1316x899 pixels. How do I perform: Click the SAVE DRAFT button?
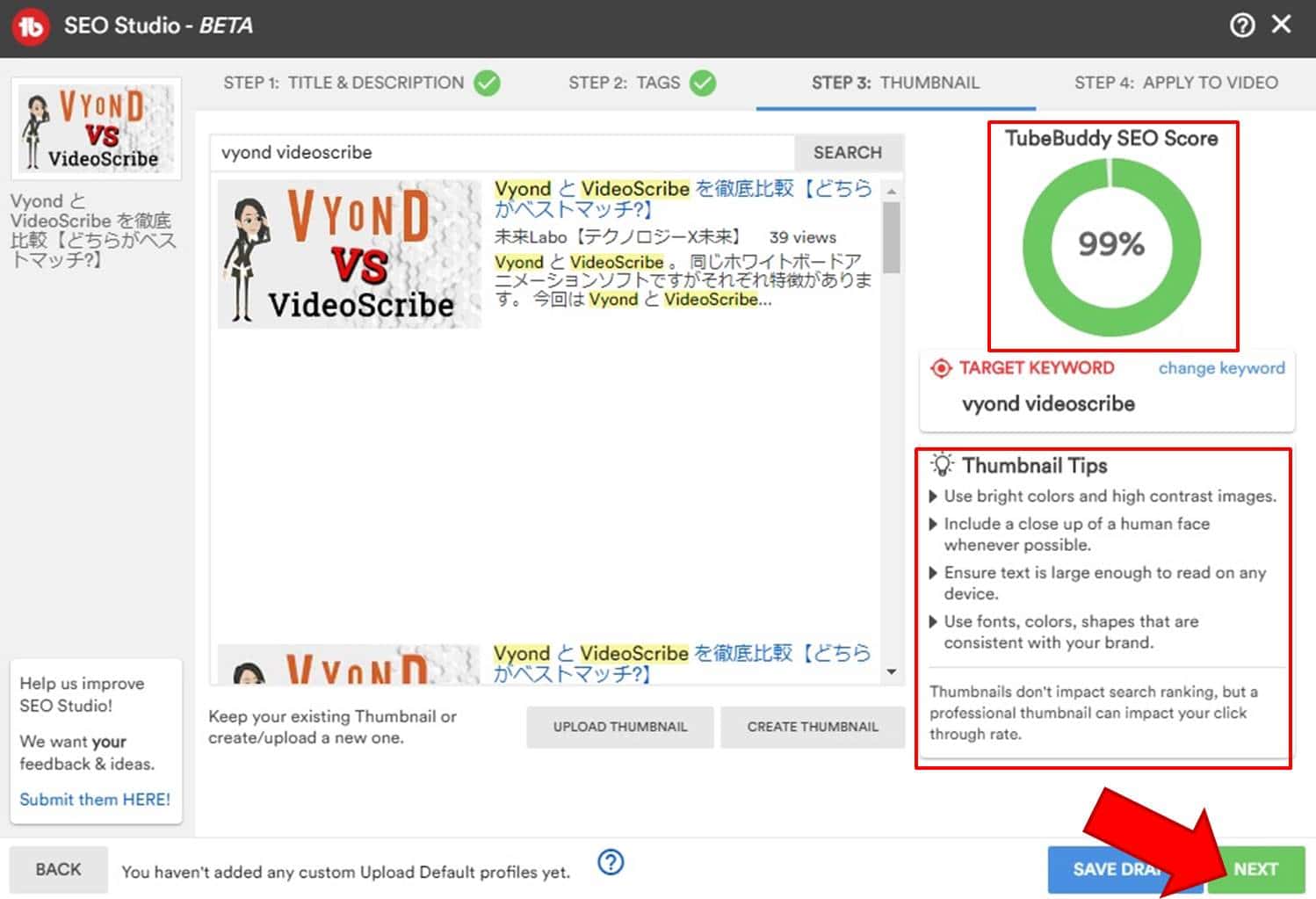pos(1124,869)
